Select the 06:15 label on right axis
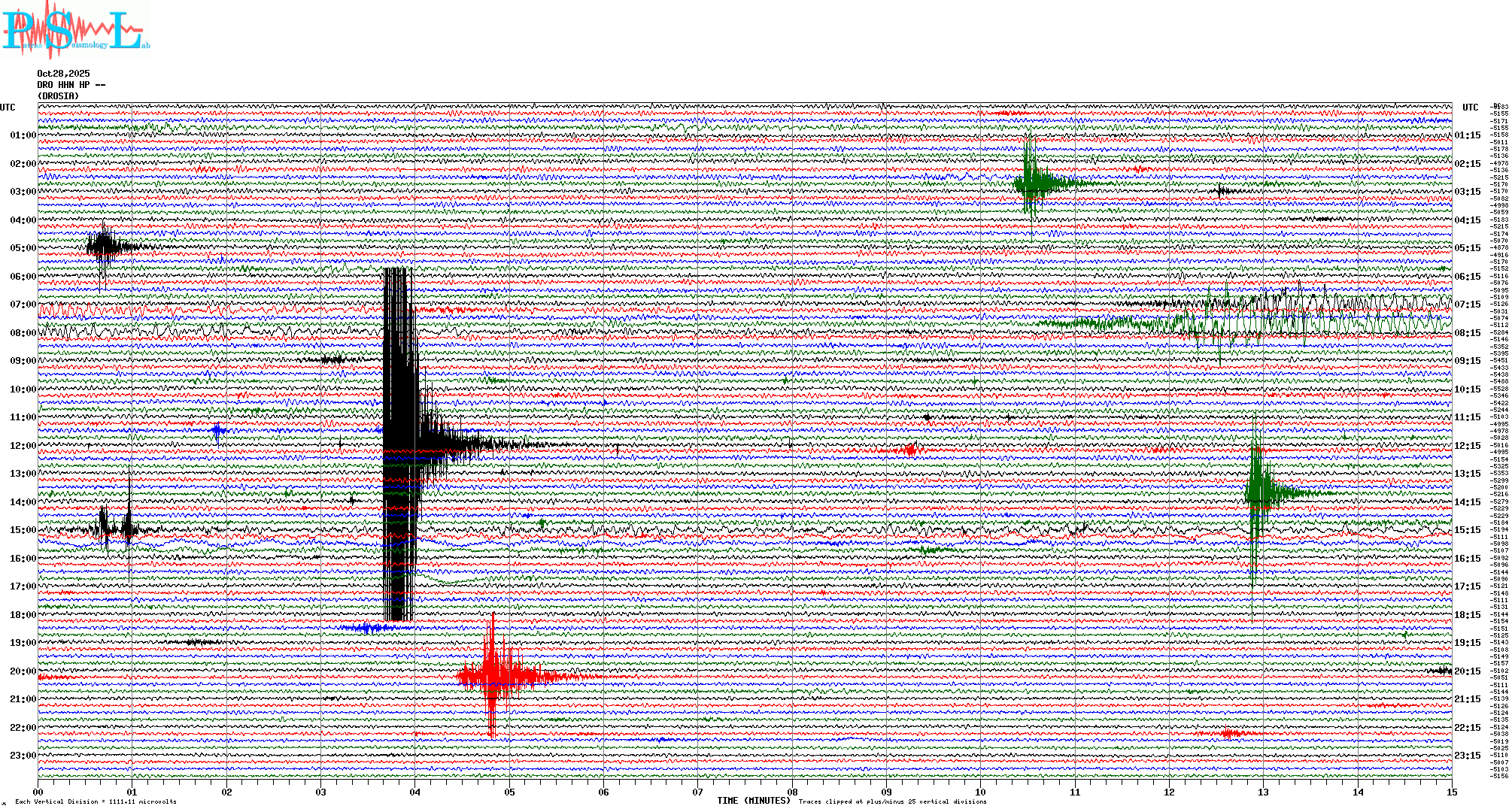The image size is (1512, 812). (x=1467, y=277)
